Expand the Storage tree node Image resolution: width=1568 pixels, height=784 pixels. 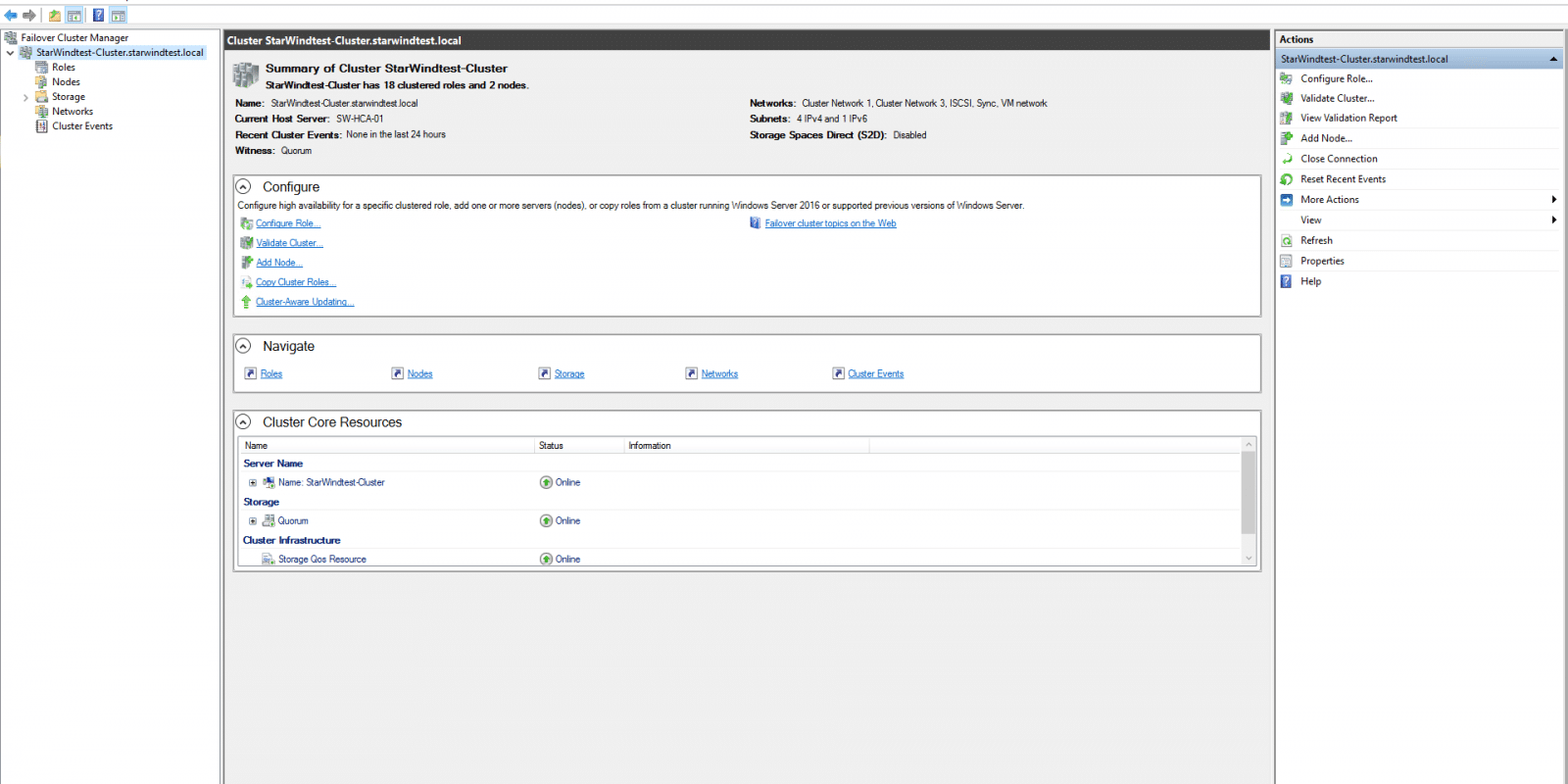25,97
